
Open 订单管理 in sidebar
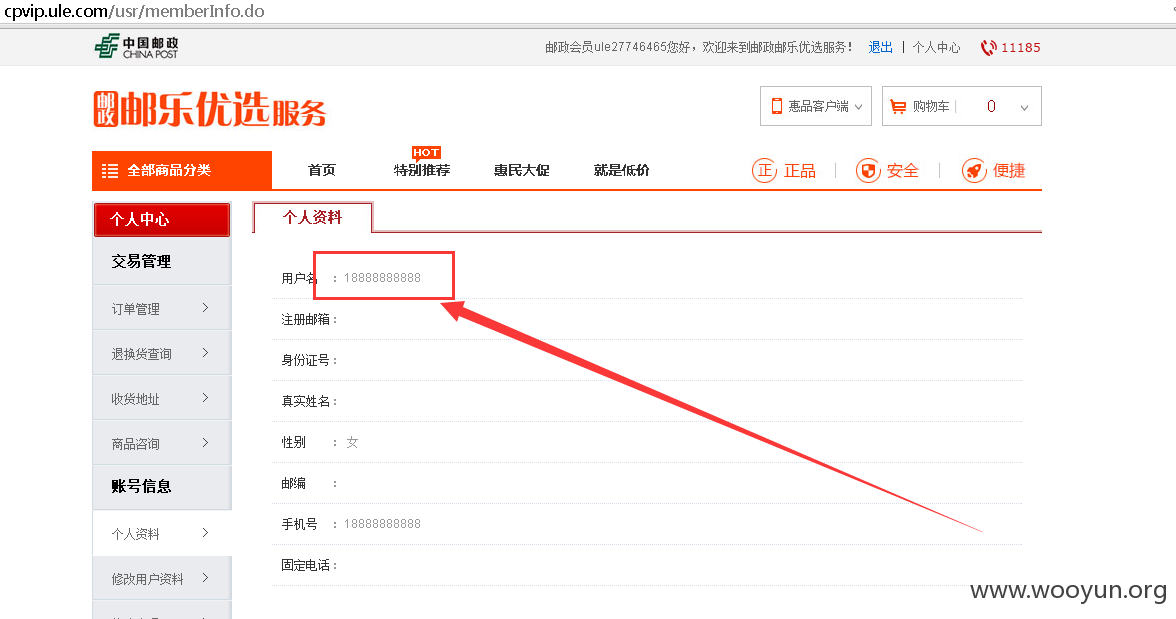point(136,309)
